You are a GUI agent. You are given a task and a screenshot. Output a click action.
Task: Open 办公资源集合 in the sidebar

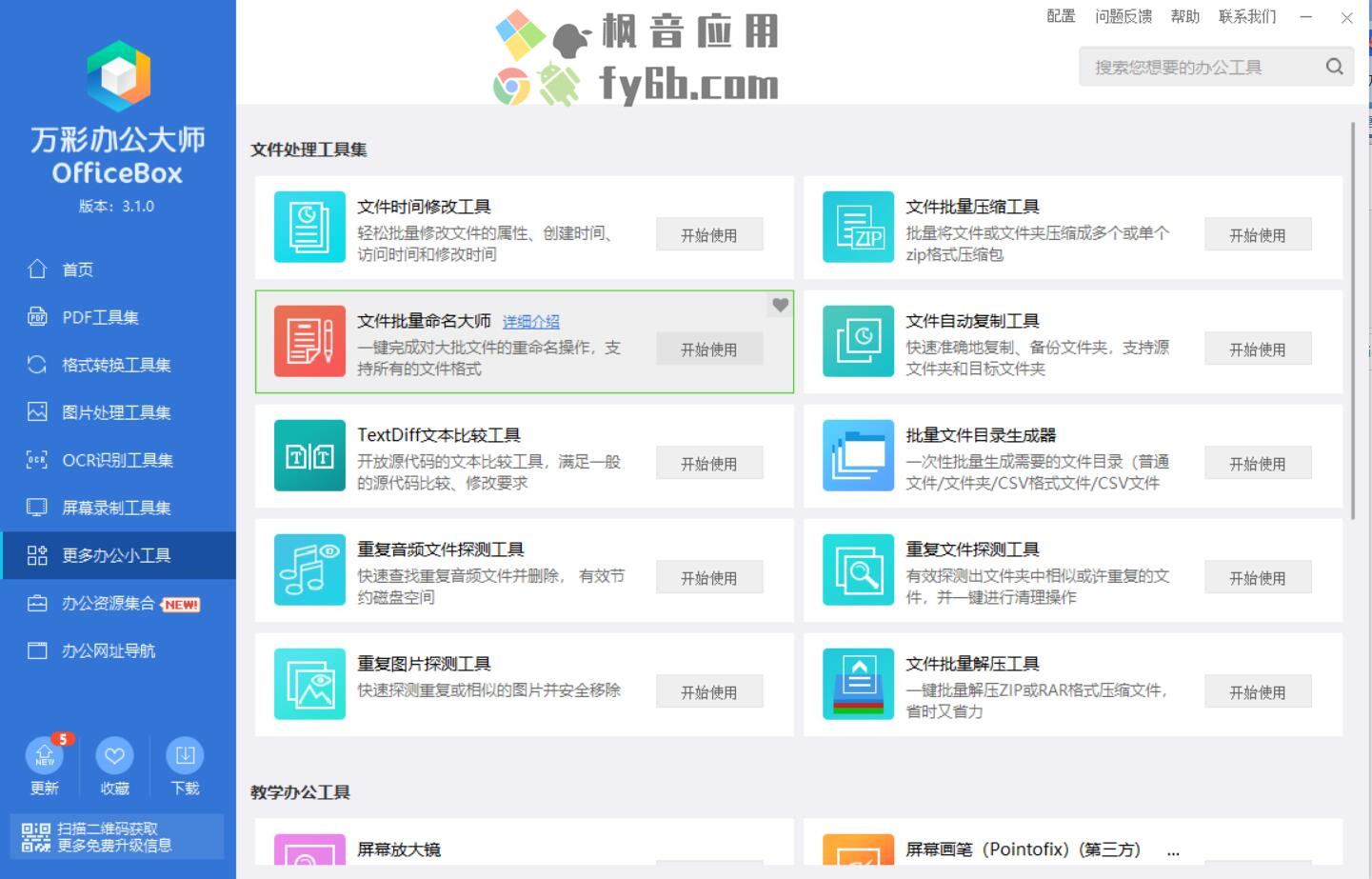118,603
